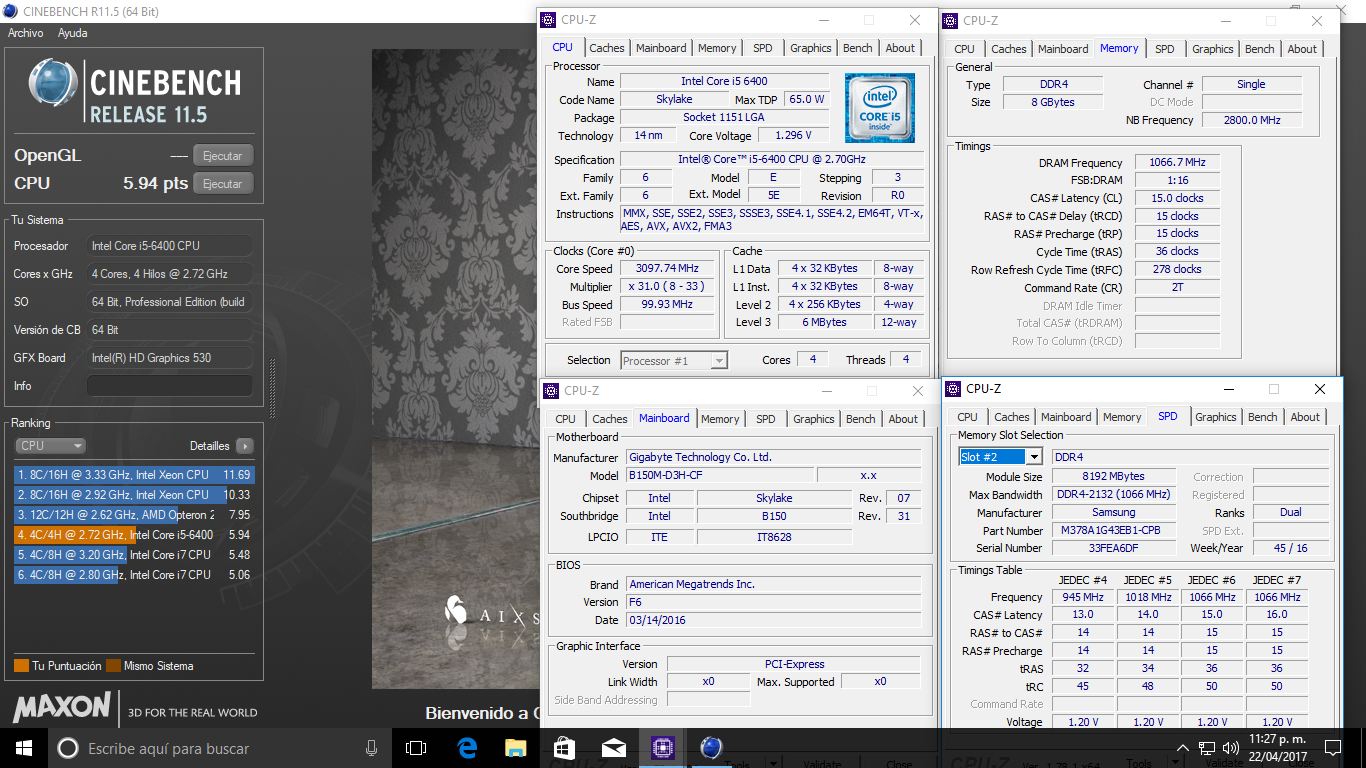Click the Core Speed value 3097.74 MHz
This screenshot has height=768, width=1366.
[667, 268]
